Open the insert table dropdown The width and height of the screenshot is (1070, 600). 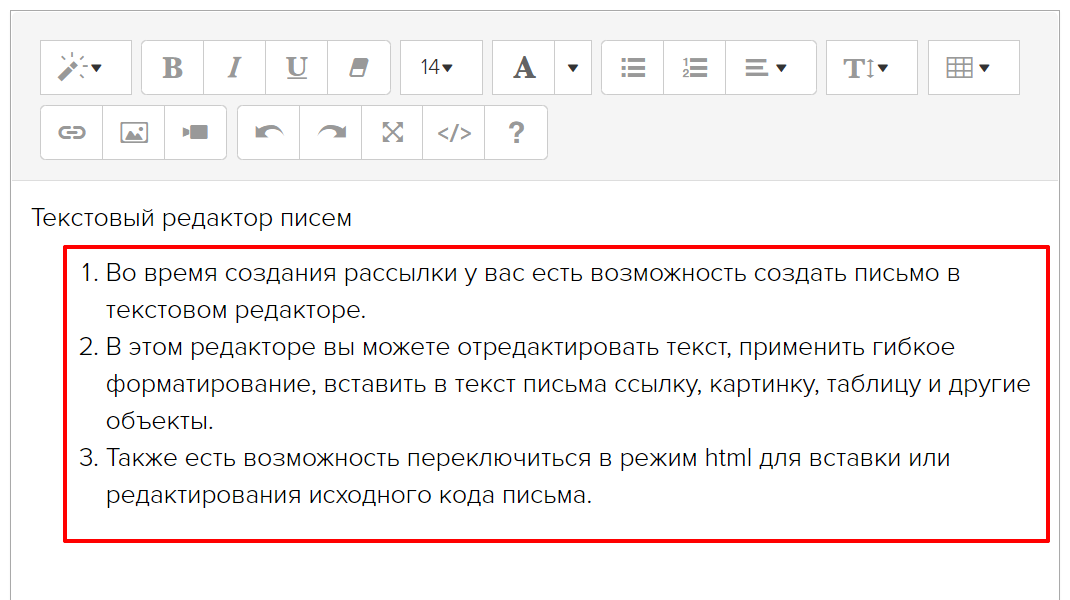pyautogui.click(x=973, y=68)
